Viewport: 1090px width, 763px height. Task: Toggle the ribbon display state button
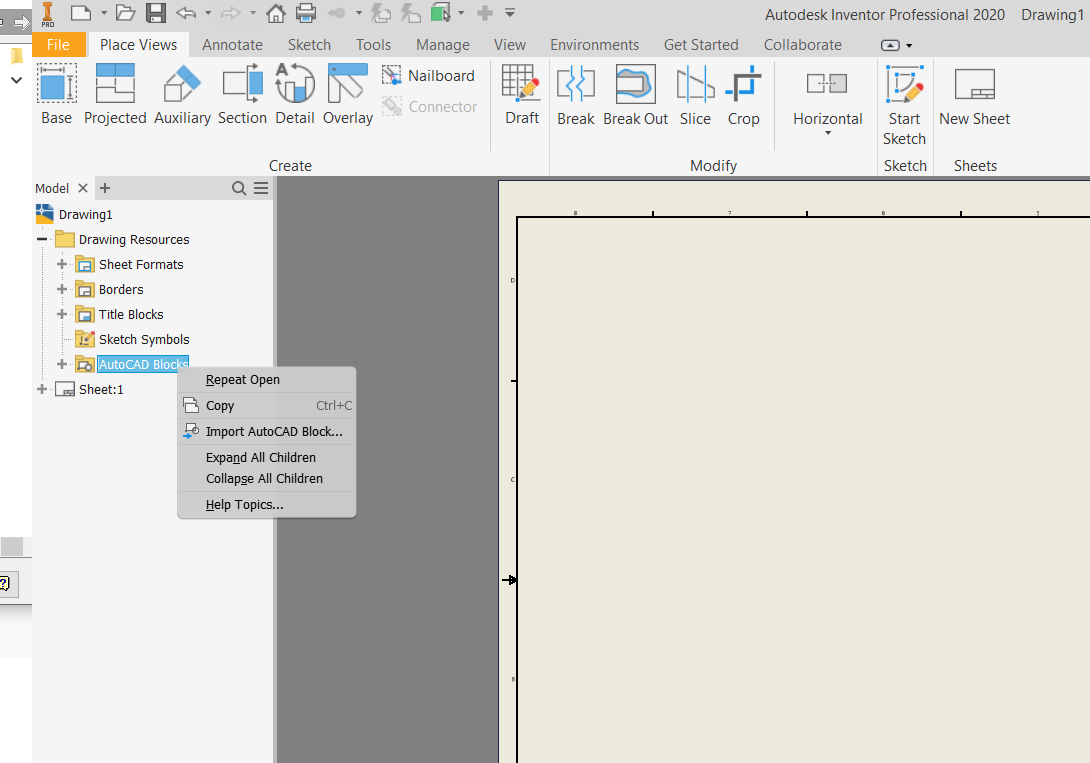click(890, 45)
